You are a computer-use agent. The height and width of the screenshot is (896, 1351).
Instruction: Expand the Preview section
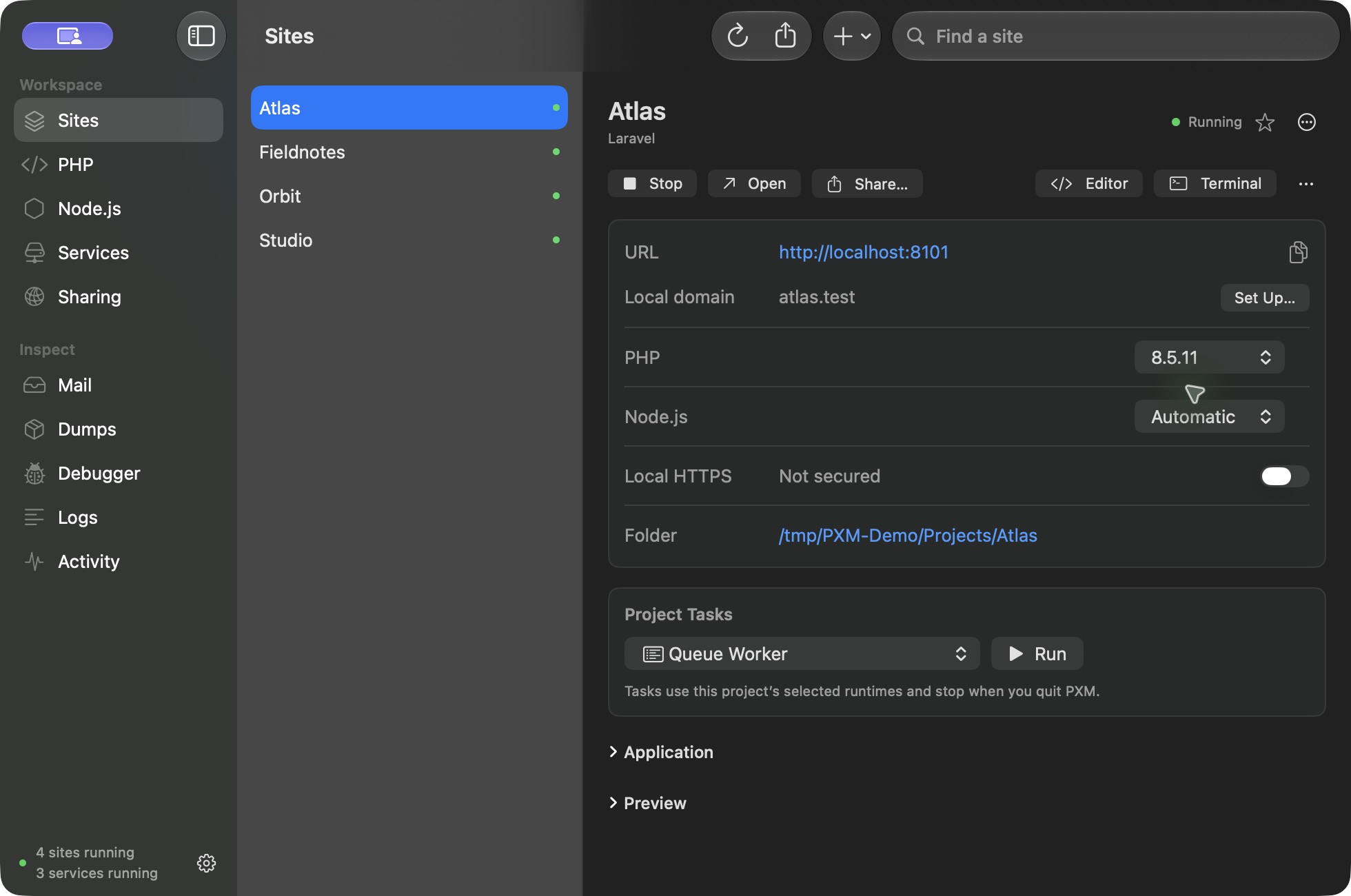click(x=648, y=803)
